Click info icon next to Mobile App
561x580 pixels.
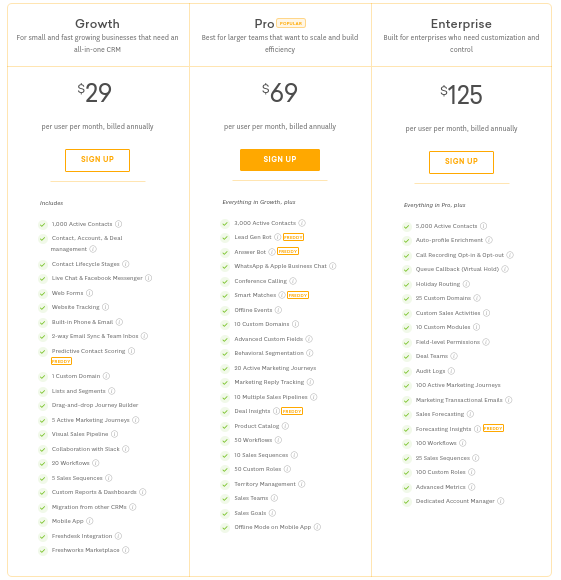[89, 521]
